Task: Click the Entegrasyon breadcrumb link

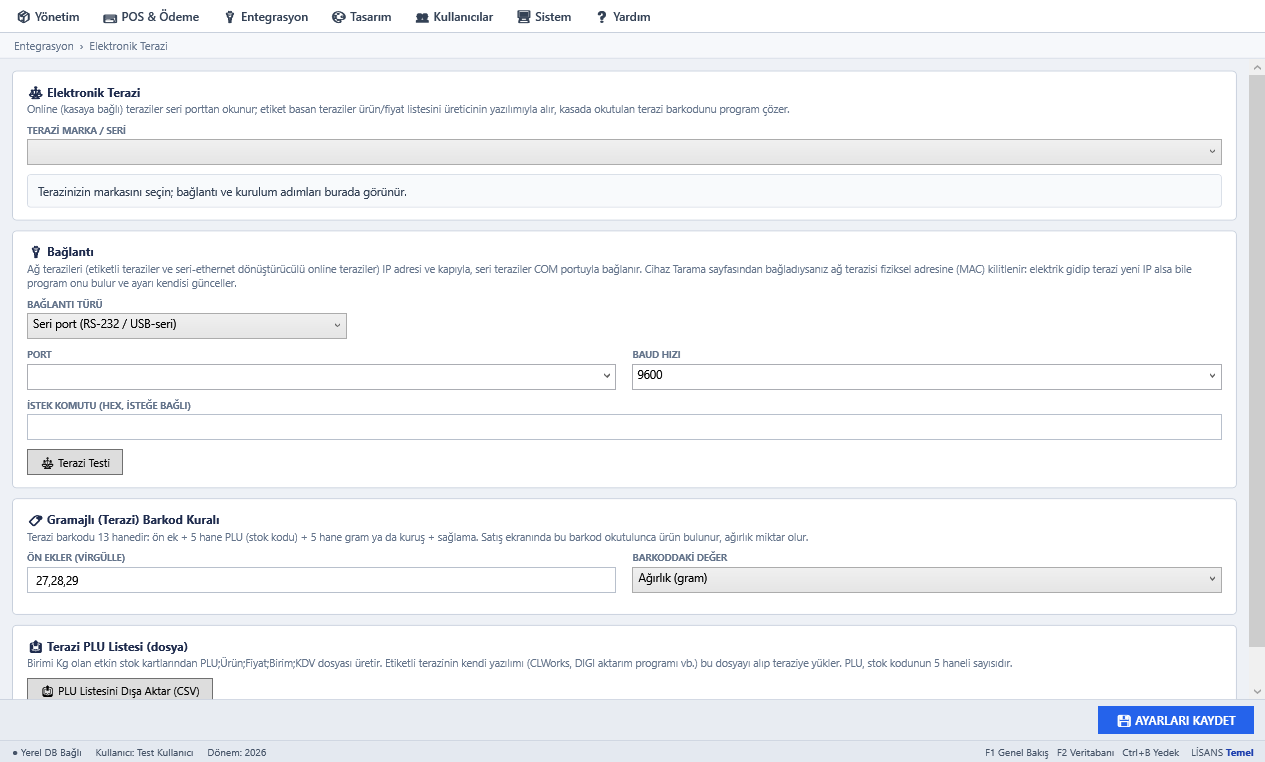Action: (x=44, y=46)
